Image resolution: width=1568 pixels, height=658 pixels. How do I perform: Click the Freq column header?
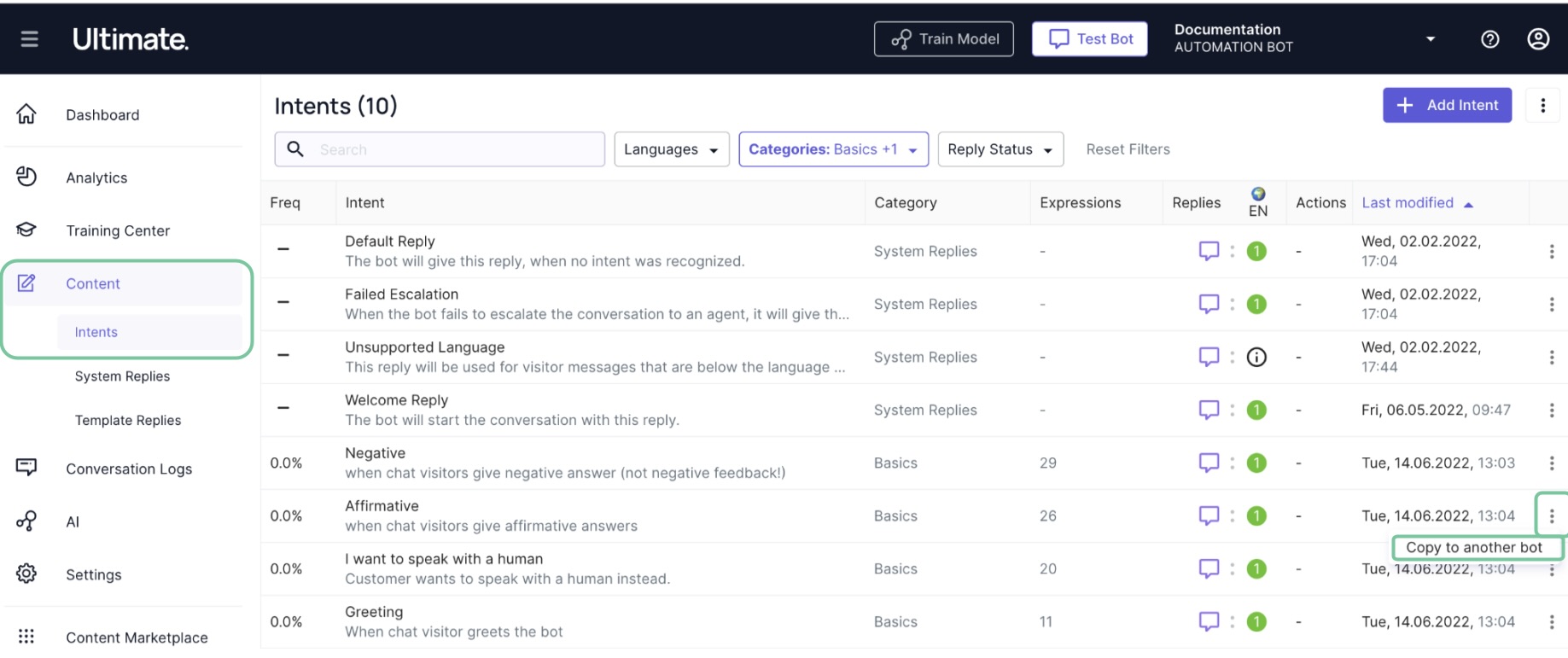(285, 202)
